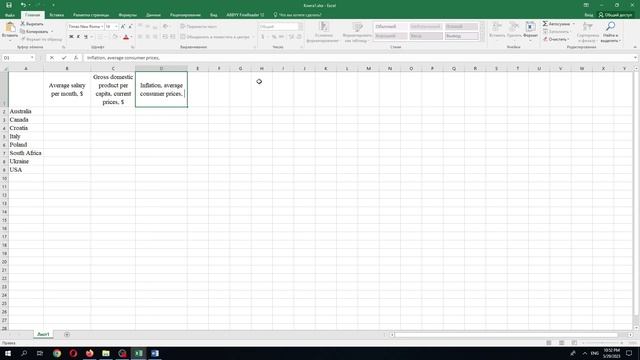Screen dimensions: 640x360
Task: Switch to Word in the taskbar
Action: tap(155, 353)
